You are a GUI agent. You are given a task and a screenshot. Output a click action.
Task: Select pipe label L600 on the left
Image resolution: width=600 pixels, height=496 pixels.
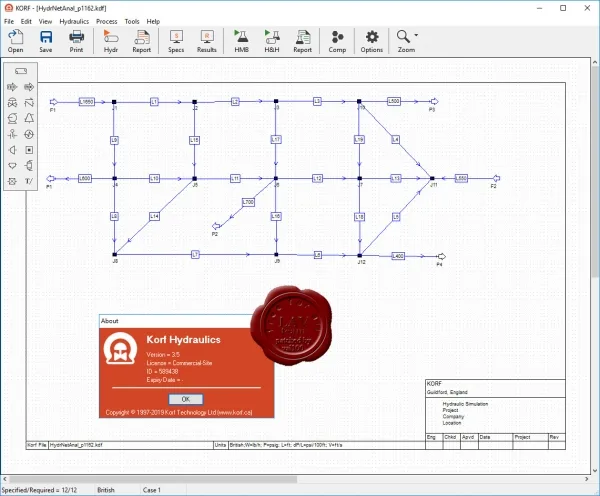85,178
